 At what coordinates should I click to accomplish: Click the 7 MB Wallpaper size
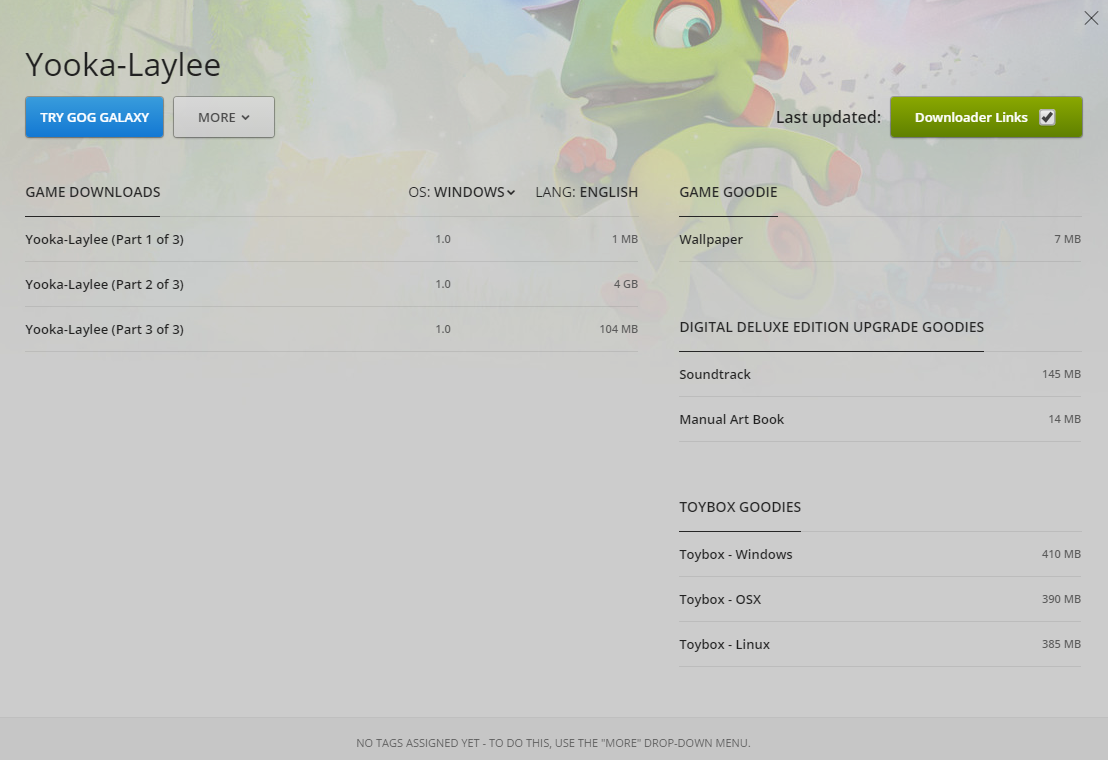(x=1068, y=239)
